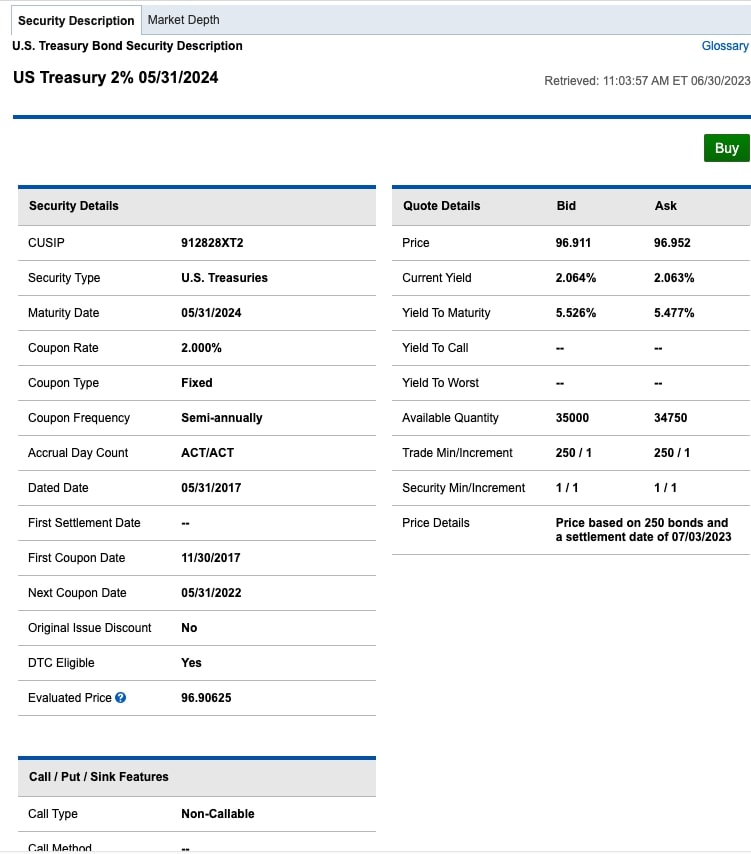Select the Fixed coupon type value

click(197, 383)
